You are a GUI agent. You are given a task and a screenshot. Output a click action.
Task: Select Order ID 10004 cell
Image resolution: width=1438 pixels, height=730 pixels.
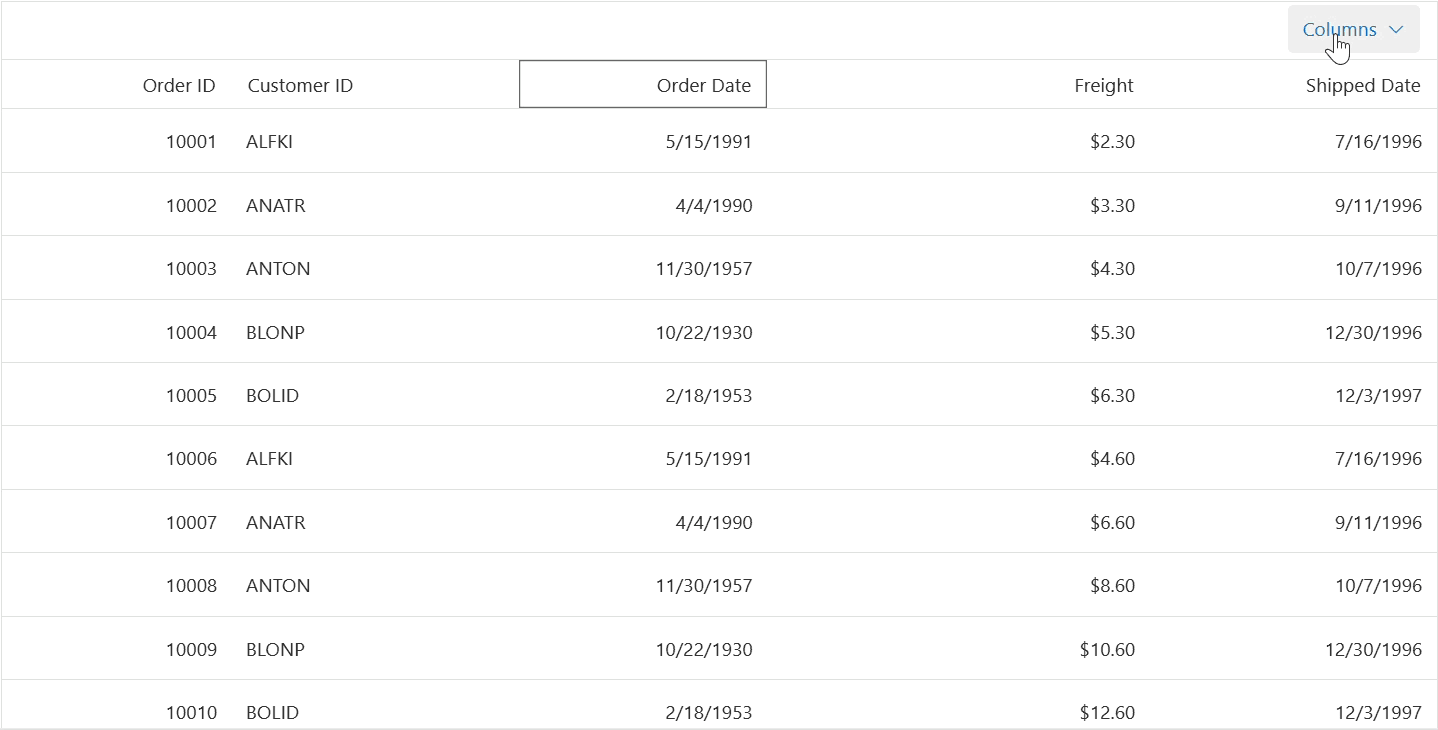(191, 333)
